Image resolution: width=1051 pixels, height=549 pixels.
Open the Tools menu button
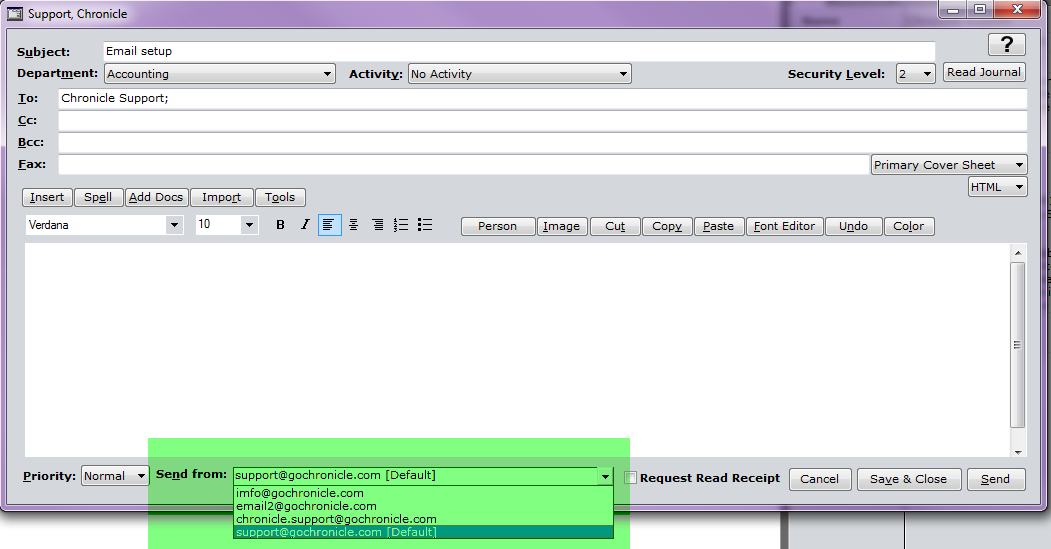point(280,197)
